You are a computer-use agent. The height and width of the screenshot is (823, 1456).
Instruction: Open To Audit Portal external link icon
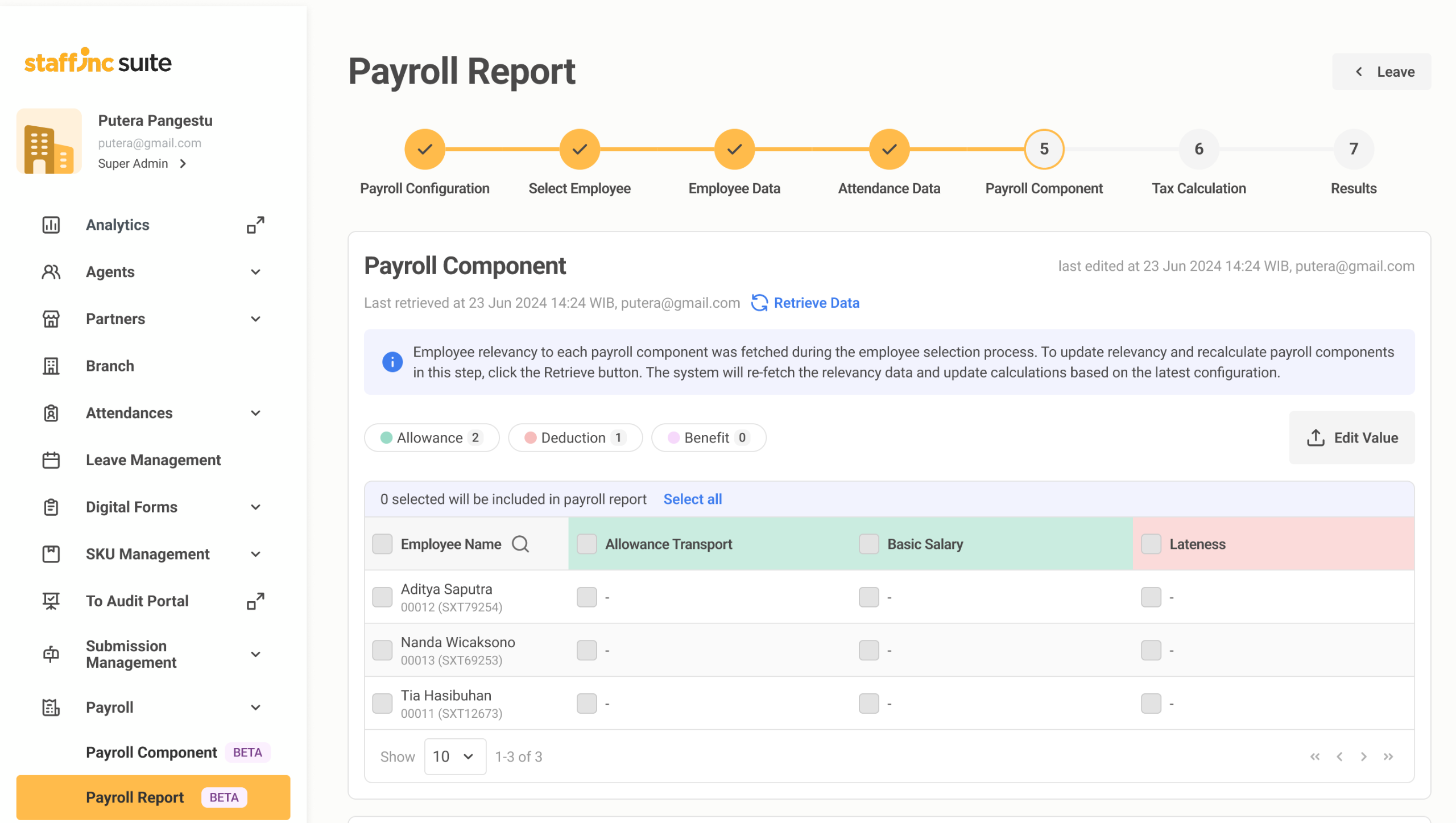(x=255, y=601)
